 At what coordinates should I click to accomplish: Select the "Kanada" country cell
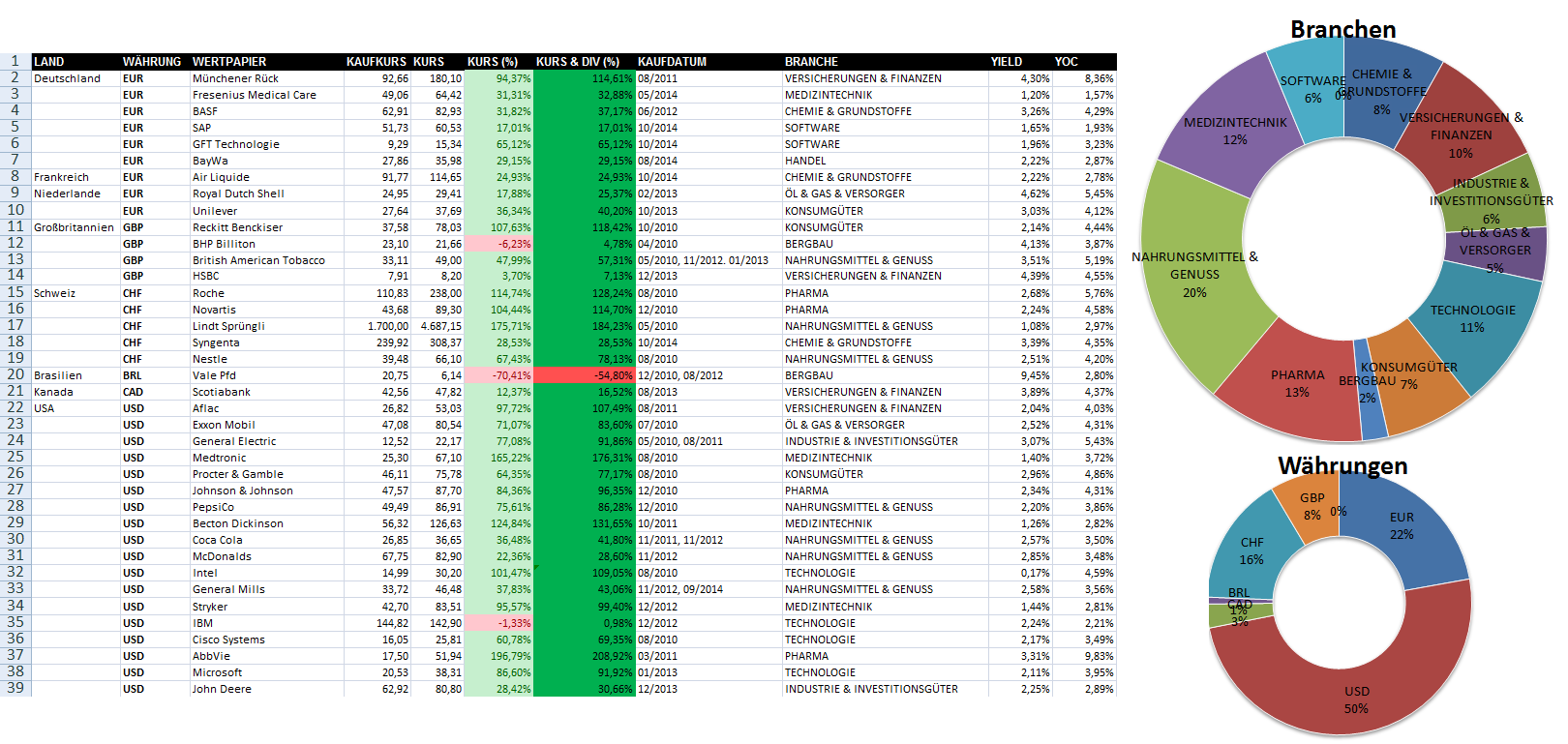(x=75, y=392)
